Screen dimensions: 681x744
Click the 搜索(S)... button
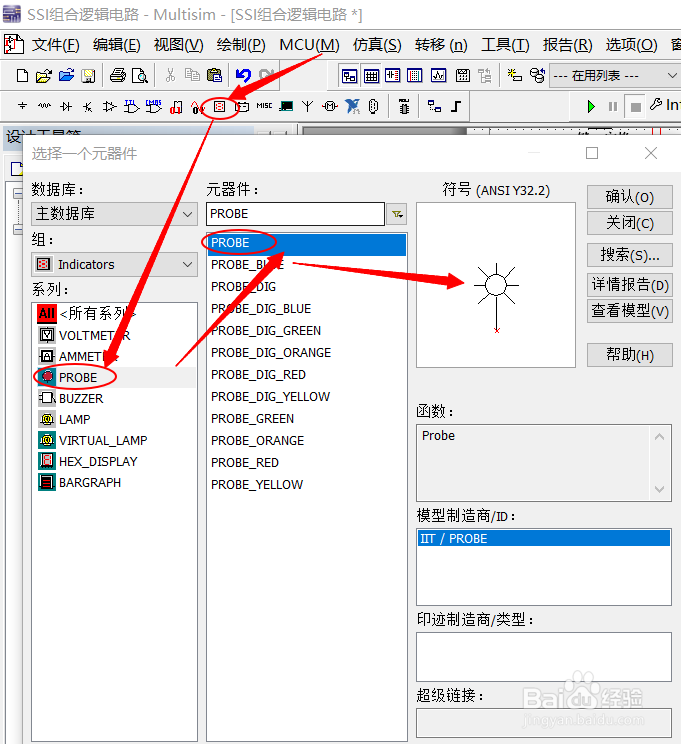[629, 255]
